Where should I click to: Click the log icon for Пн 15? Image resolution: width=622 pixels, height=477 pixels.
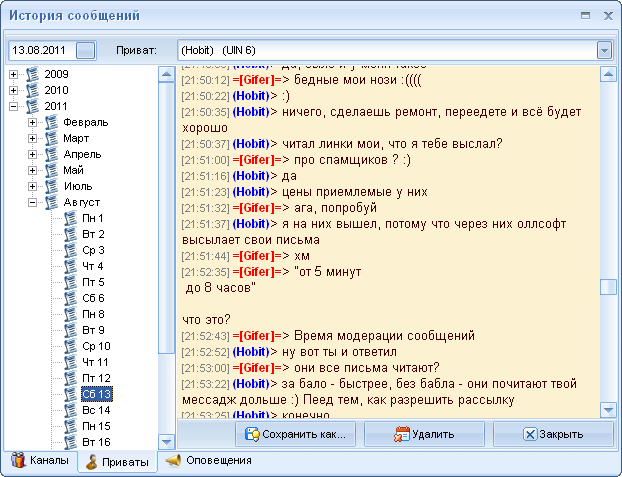pyautogui.click(x=71, y=426)
